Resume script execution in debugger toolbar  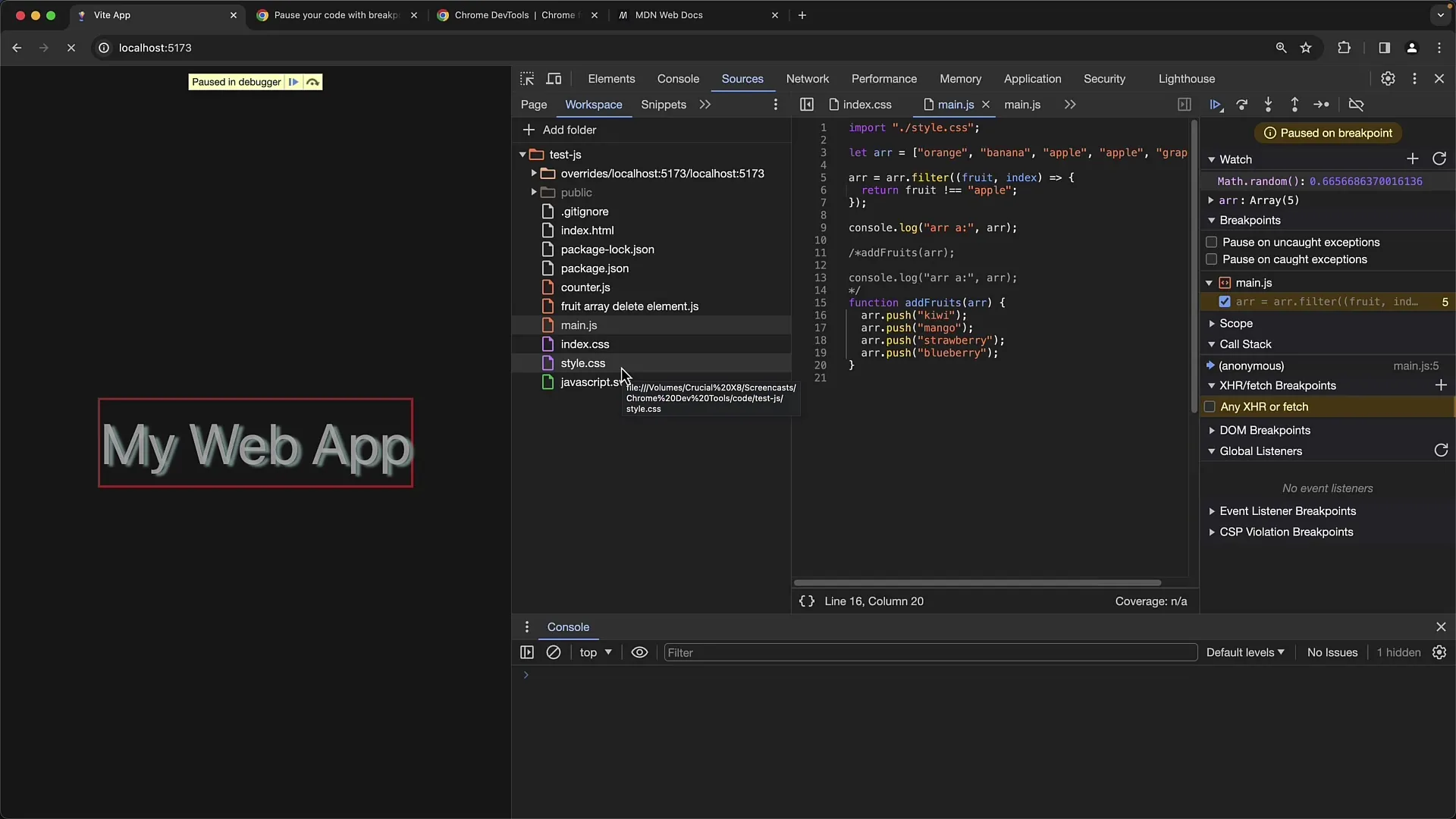[x=1216, y=105]
